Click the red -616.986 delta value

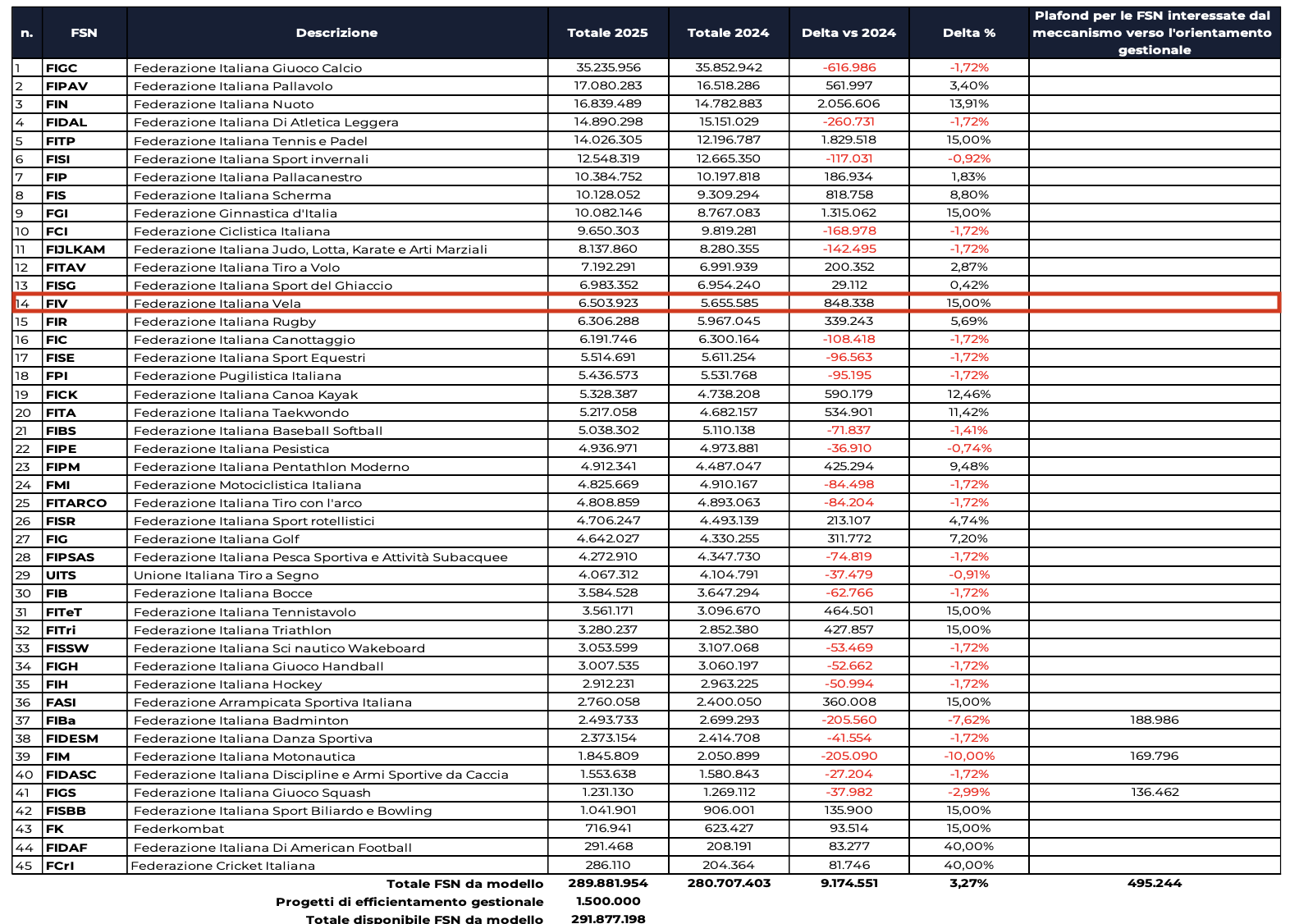849,68
